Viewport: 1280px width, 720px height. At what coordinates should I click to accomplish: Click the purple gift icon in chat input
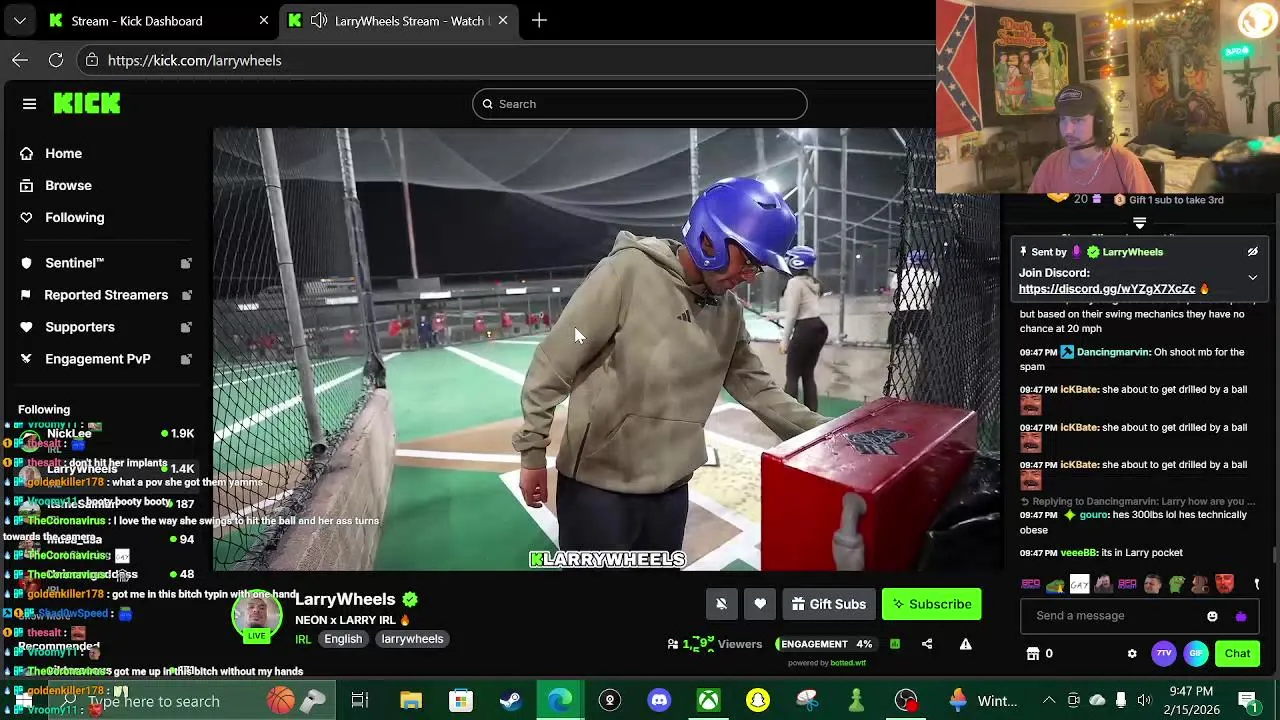pos(1241,616)
